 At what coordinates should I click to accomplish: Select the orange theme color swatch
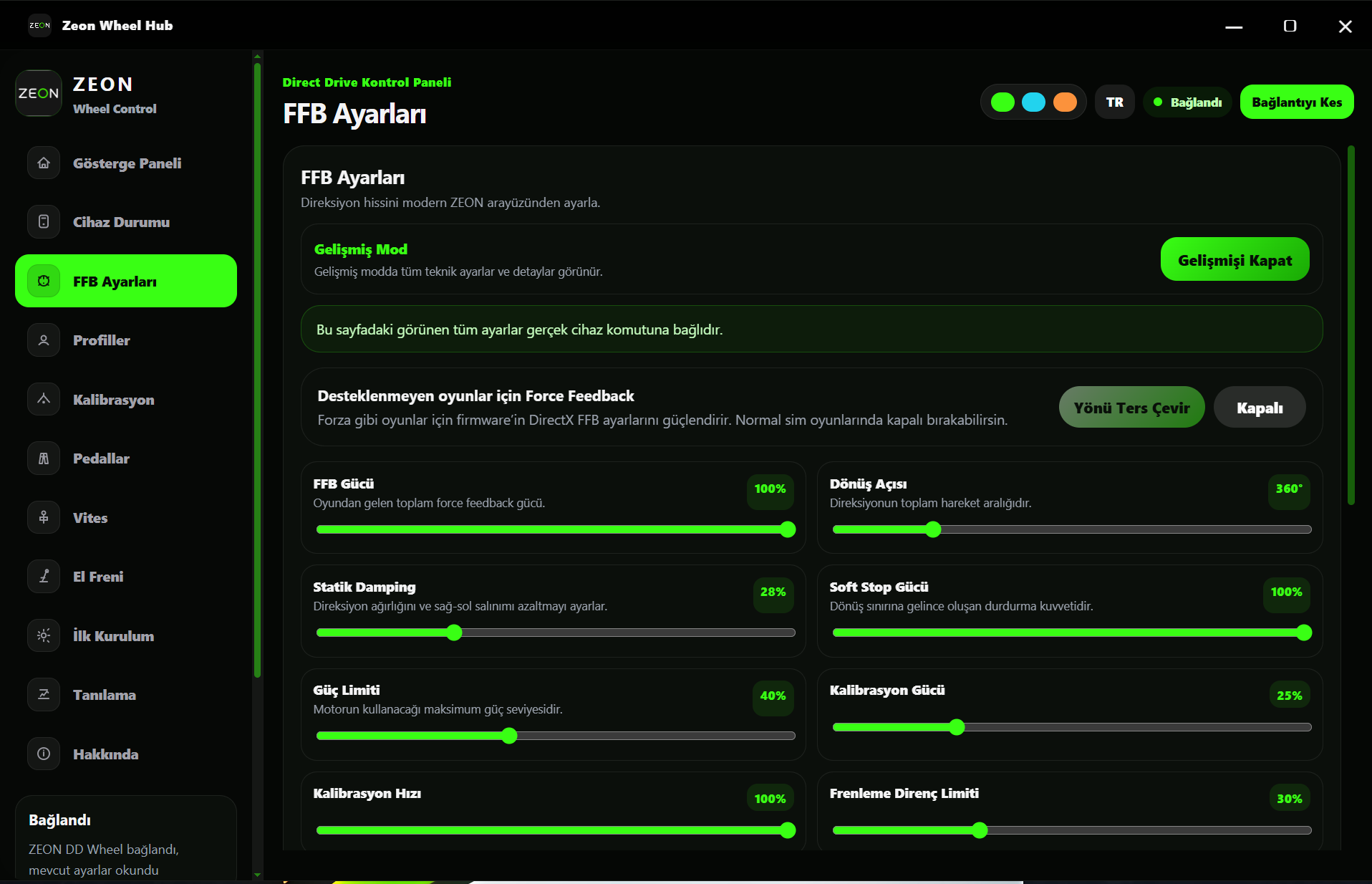(1065, 102)
